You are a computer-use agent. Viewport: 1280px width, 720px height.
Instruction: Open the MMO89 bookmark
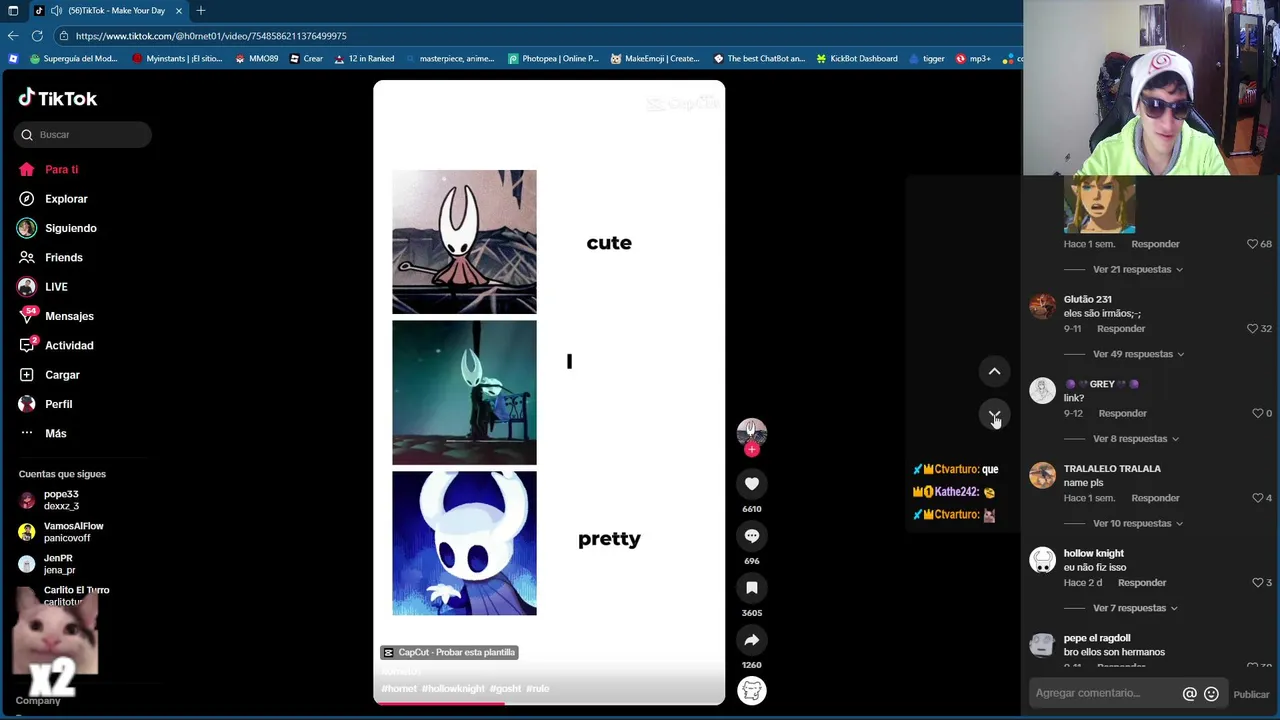pos(256,59)
